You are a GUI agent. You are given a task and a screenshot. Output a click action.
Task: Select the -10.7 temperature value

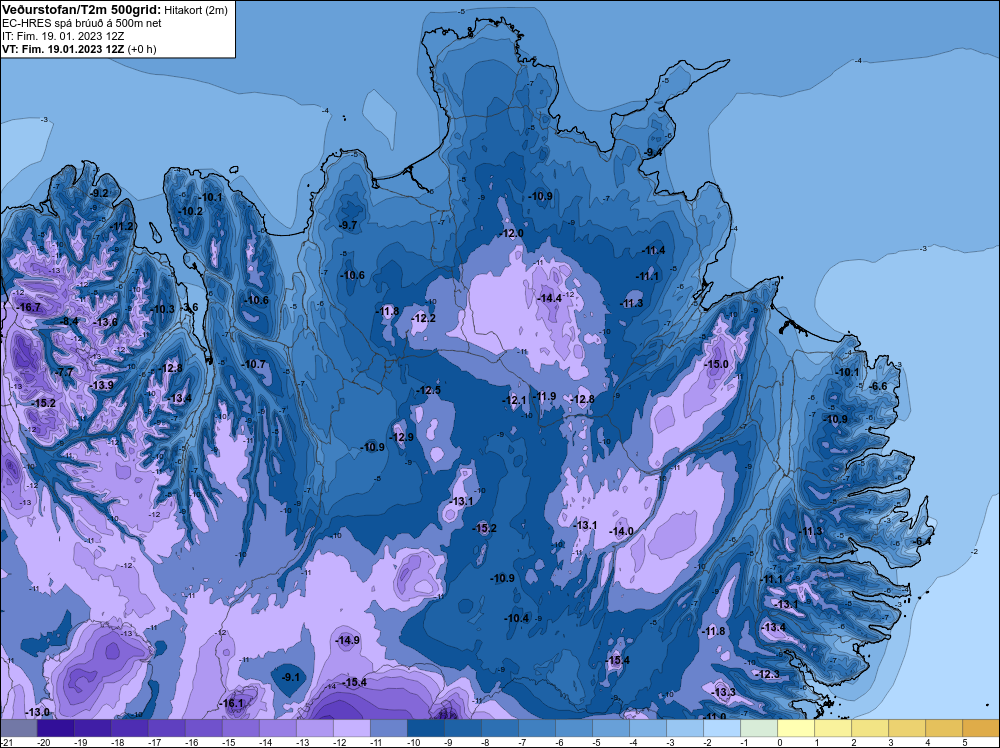click(254, 364)
